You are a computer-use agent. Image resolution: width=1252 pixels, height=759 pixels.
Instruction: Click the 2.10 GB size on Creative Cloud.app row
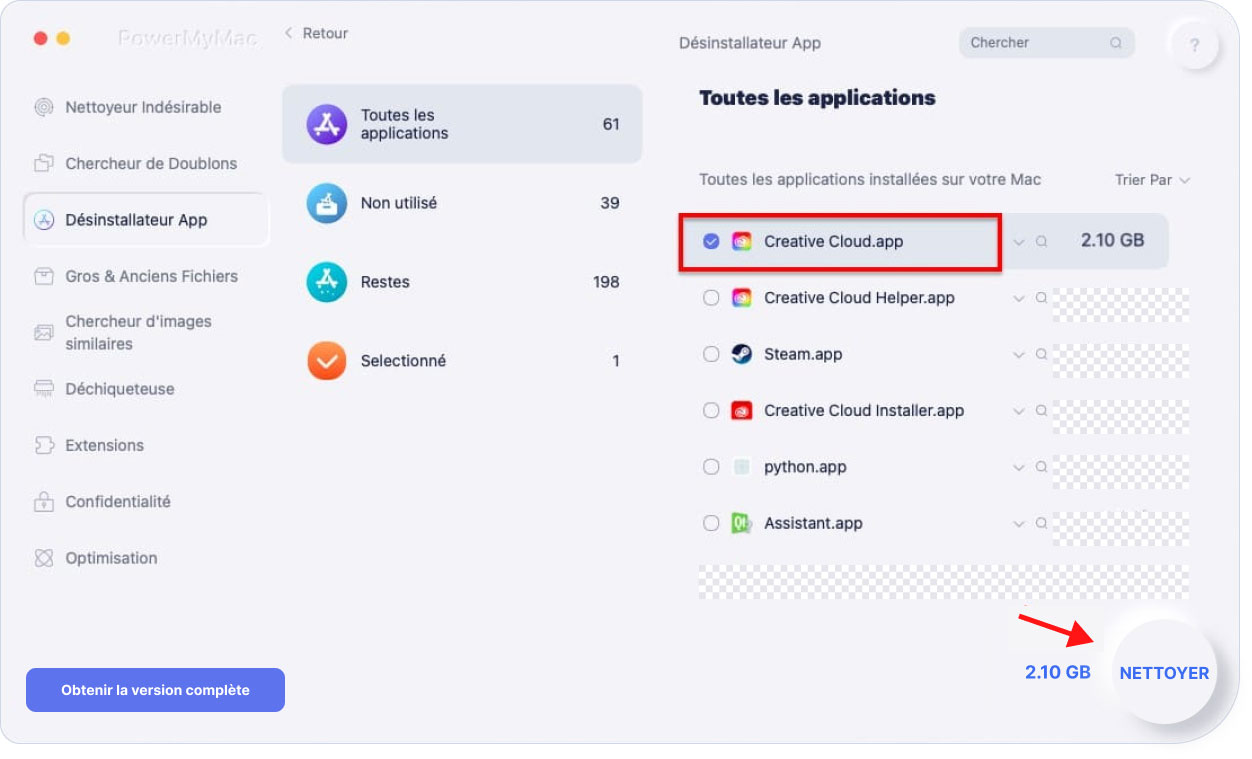pos(1112,240)
